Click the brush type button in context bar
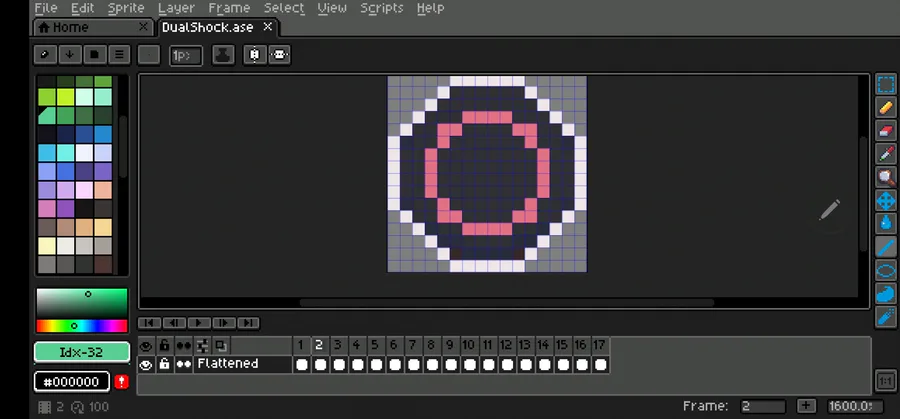Image resolution: width=900 pixels, height=419 pixels. pyautogui.click(x=149, y=55)
